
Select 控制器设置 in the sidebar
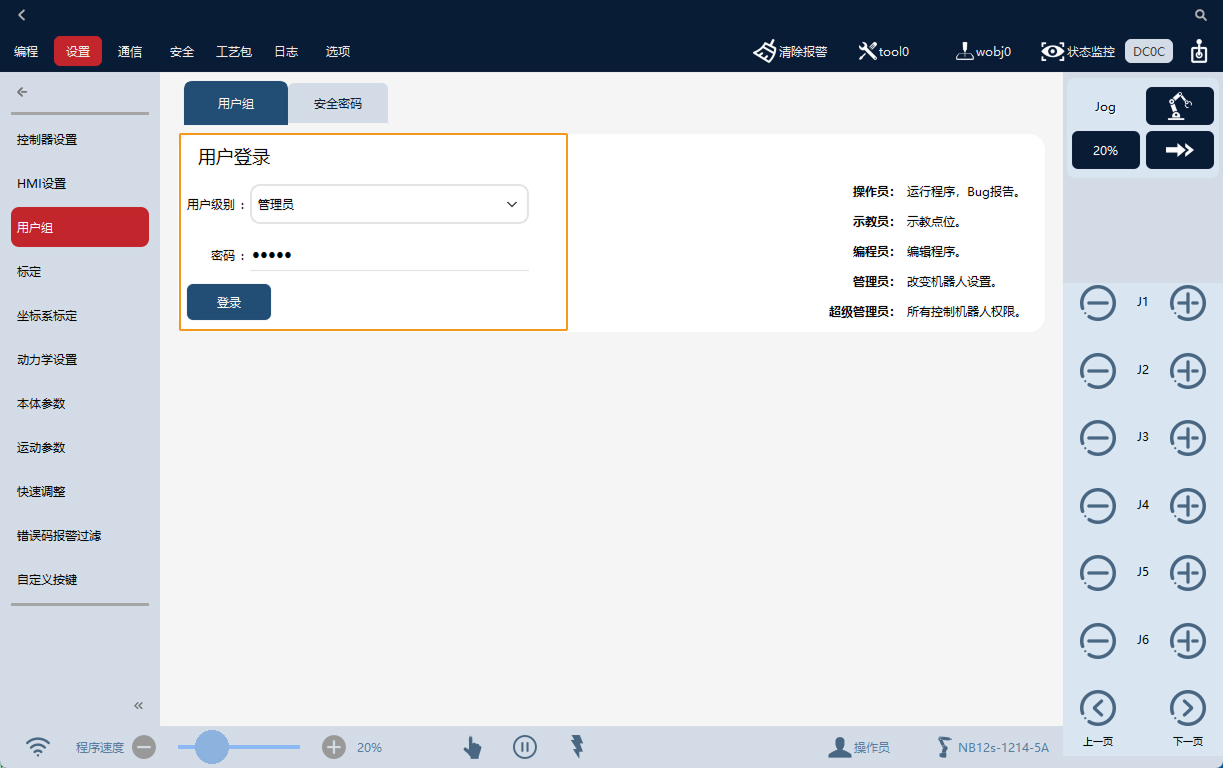pos(80,140)
